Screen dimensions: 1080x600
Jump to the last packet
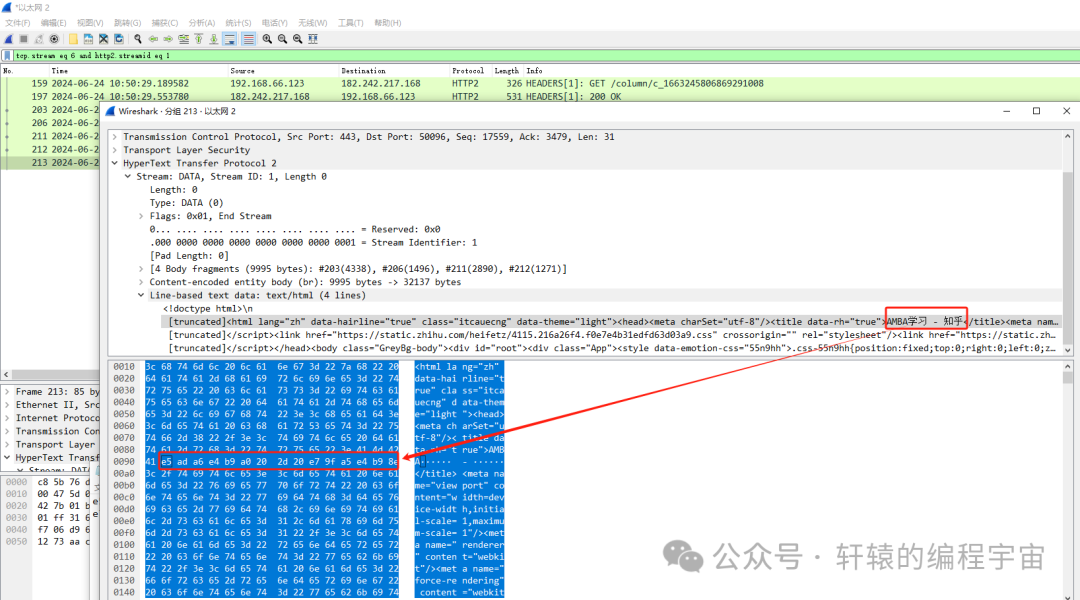(x=214, y=39)
